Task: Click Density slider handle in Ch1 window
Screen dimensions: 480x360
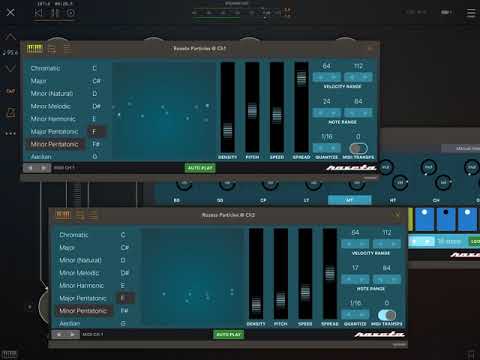Action: (228, 130)
